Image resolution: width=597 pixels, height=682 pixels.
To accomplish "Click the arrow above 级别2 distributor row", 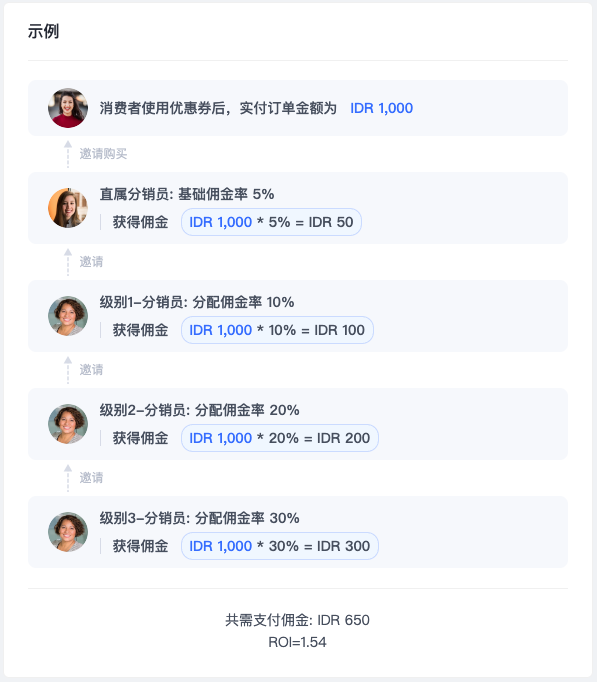I will (68, 370).
